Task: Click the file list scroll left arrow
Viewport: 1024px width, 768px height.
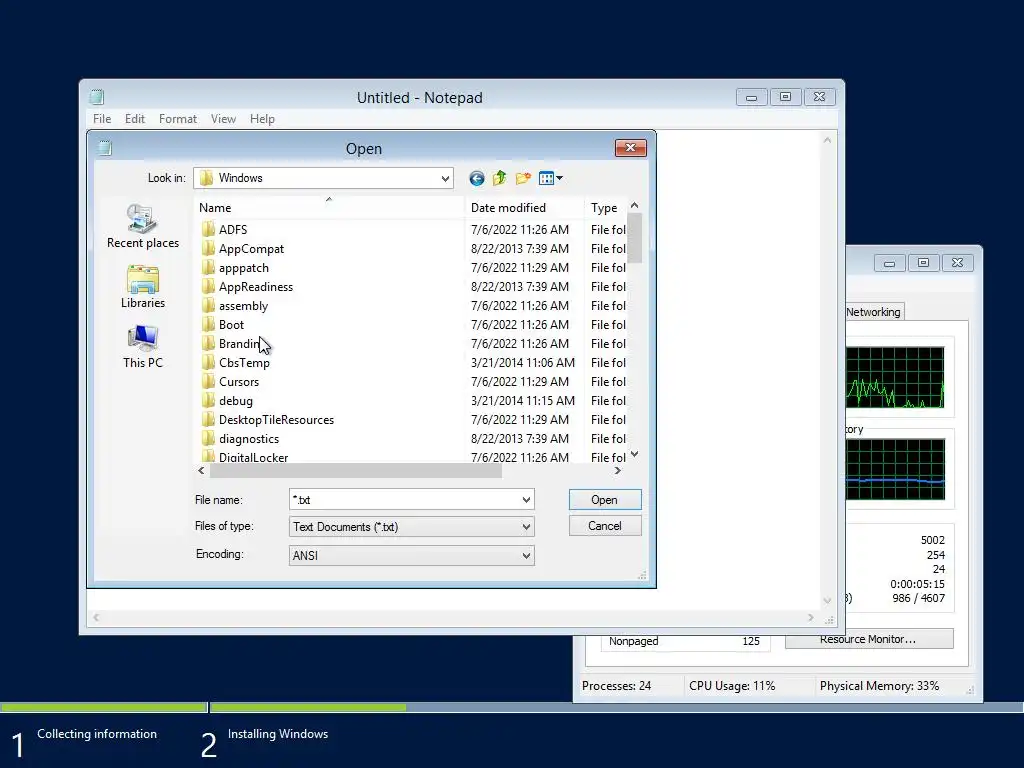Action: pos(201,471)
